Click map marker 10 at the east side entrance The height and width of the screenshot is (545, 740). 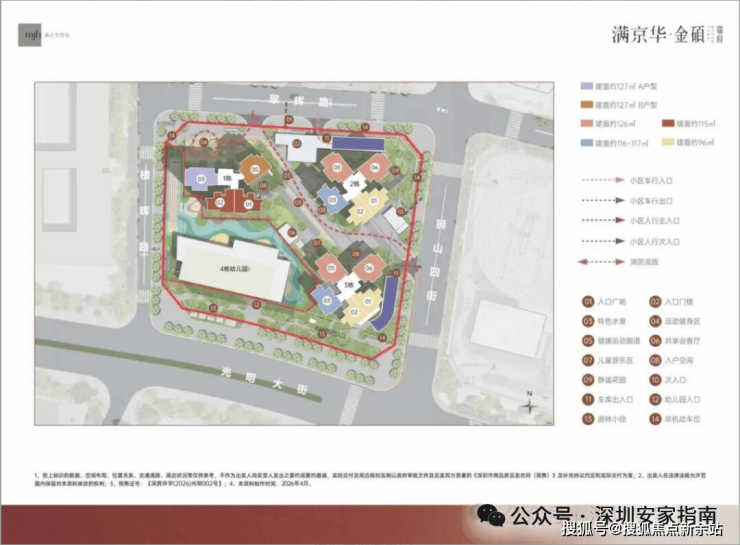tap(401, 212)
